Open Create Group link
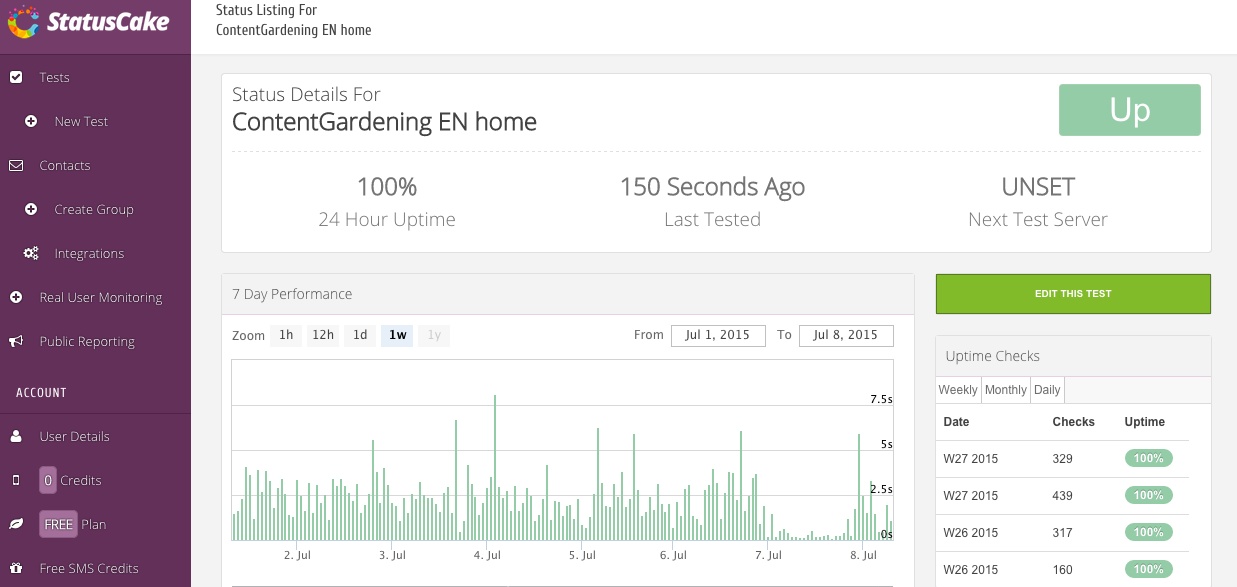 point(95,209)
